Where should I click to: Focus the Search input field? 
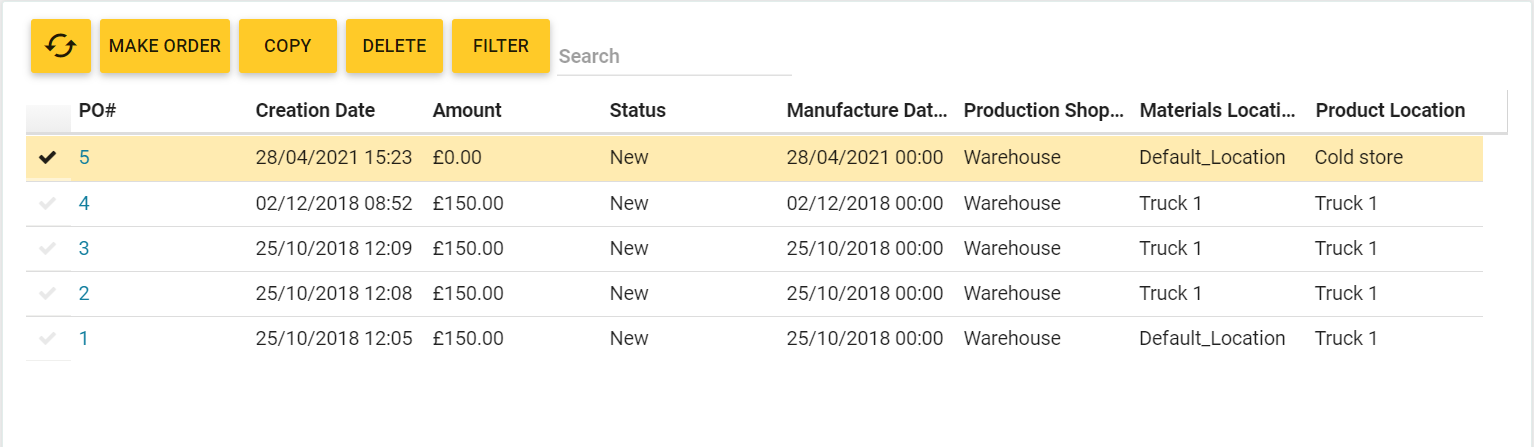pyautogui.click(x=674, y=56)
